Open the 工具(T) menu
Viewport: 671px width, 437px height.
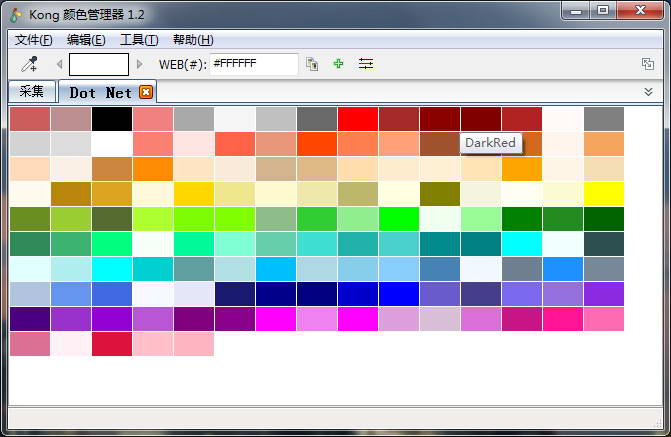click(x=139, y=40)
